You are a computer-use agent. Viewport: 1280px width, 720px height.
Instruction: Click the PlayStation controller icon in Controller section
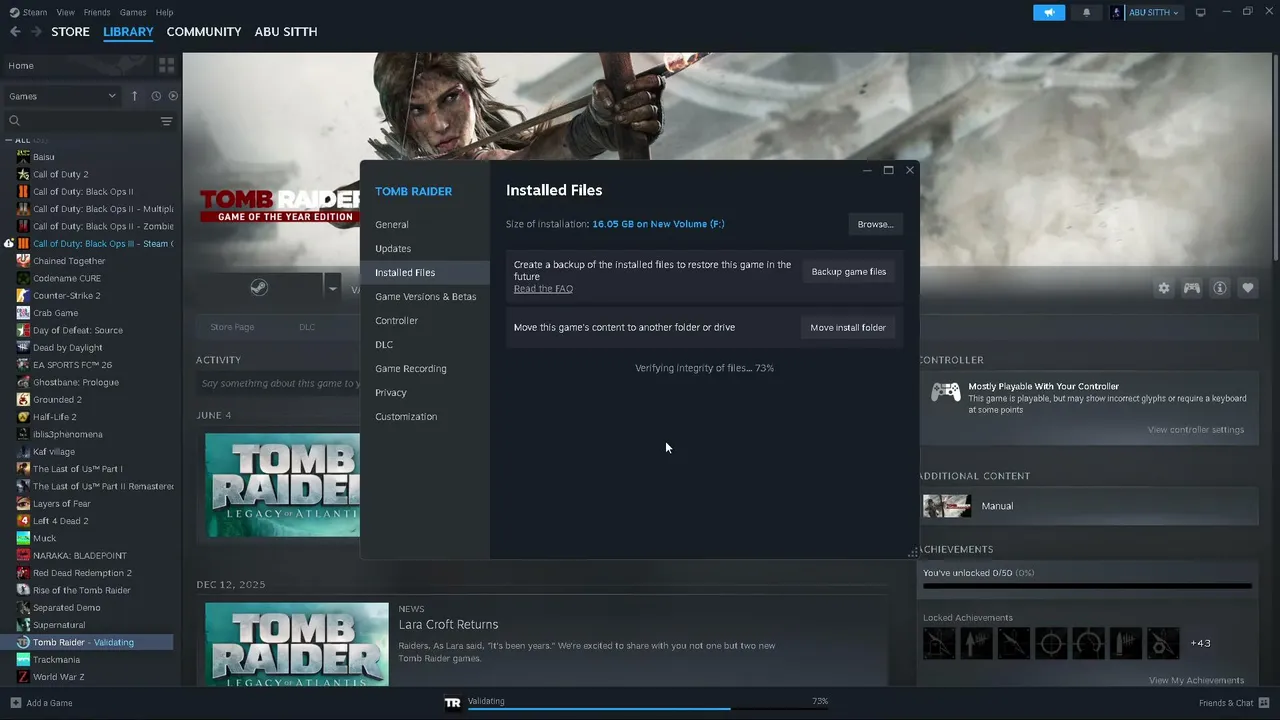(x=946, y=392)
